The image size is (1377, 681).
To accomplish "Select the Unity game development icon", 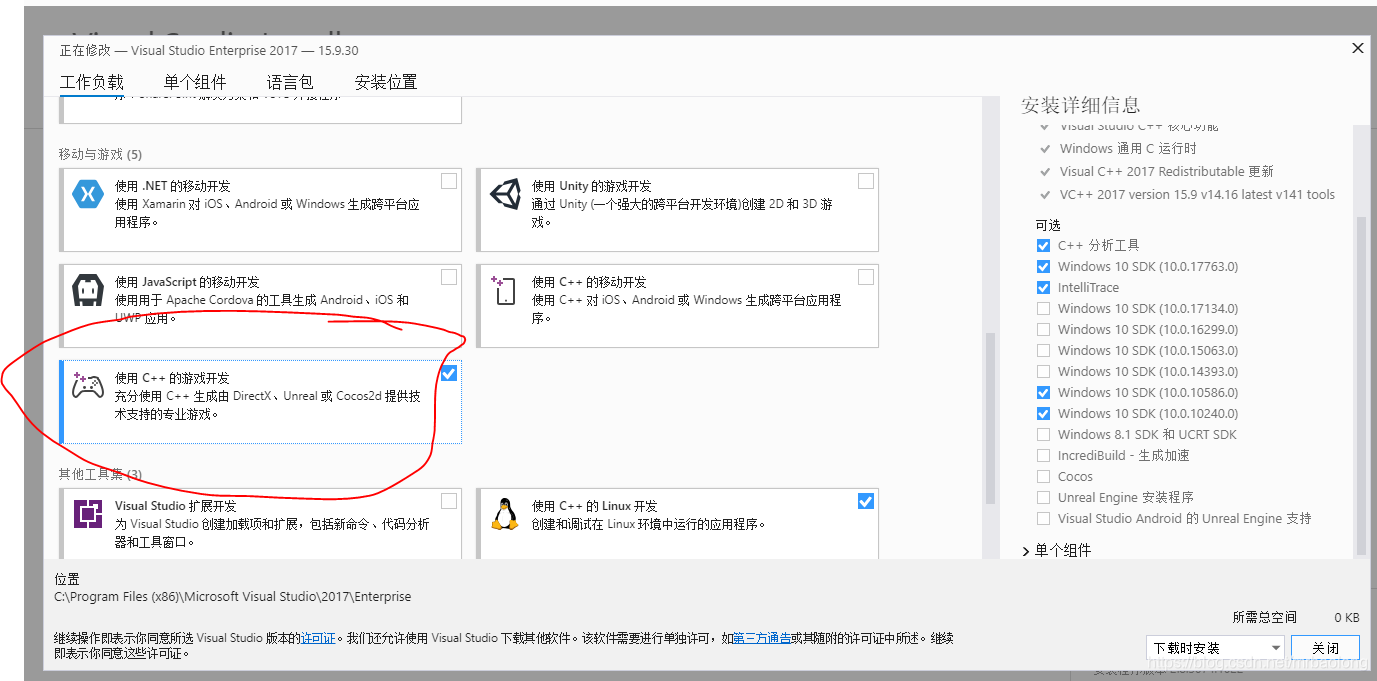I will [x=507, y=194].
